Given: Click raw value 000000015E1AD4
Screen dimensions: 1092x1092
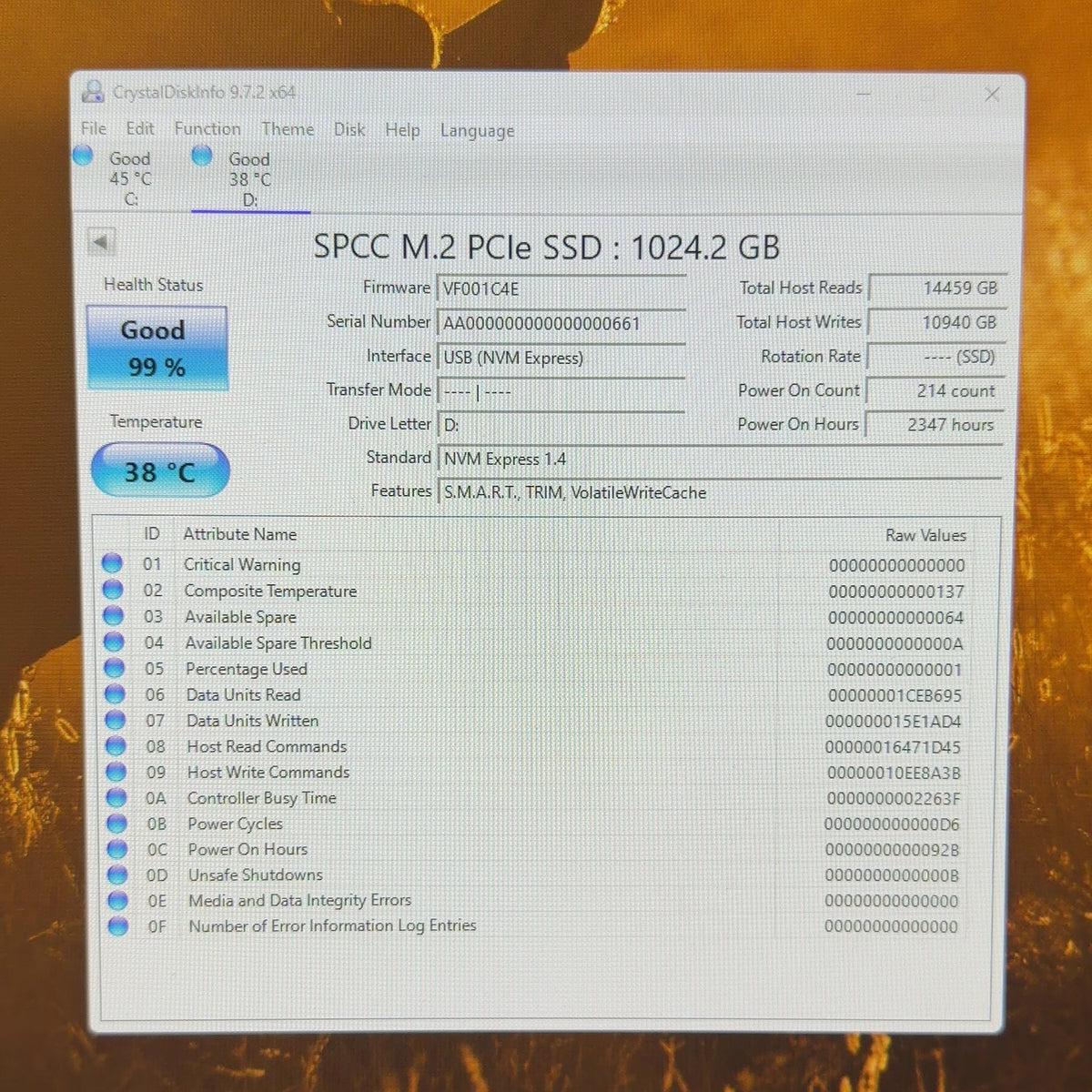Looking at the screenshot, I should [894, 722].
